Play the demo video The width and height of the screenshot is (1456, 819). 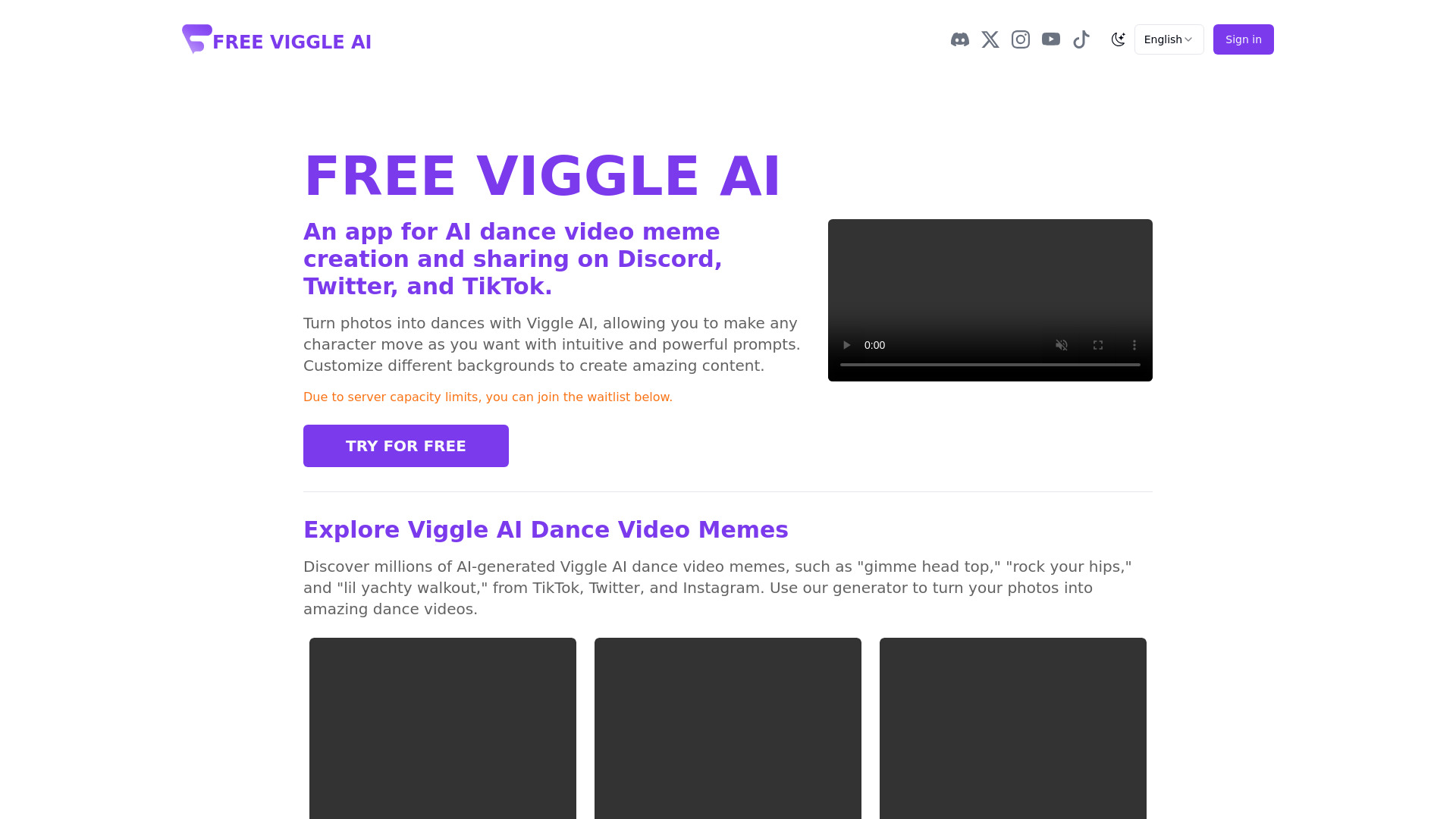[846, 345]
